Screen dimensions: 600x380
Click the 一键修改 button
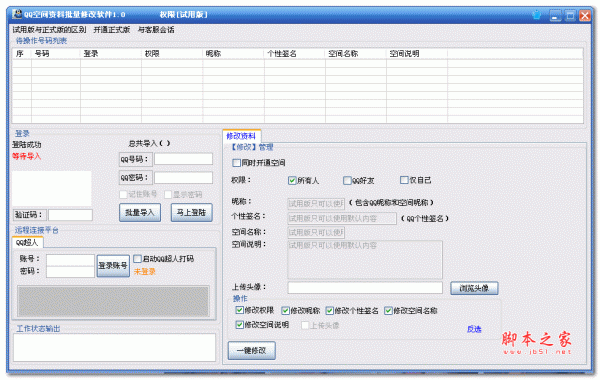[x=251, y=350]
